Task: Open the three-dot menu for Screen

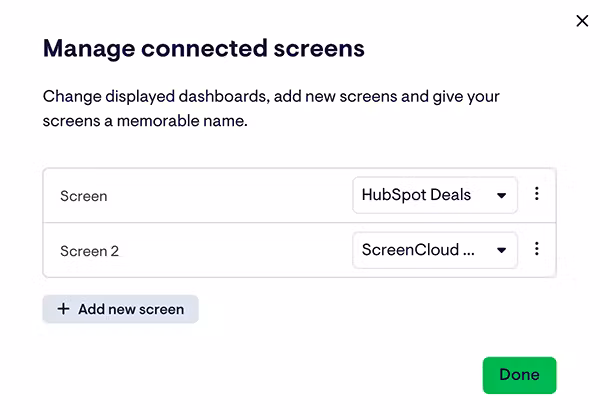Action: click(537, 194)
